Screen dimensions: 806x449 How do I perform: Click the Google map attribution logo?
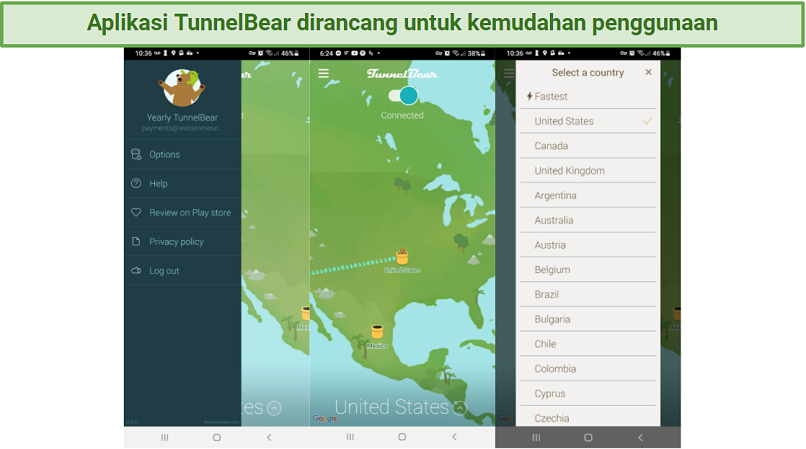325,419
